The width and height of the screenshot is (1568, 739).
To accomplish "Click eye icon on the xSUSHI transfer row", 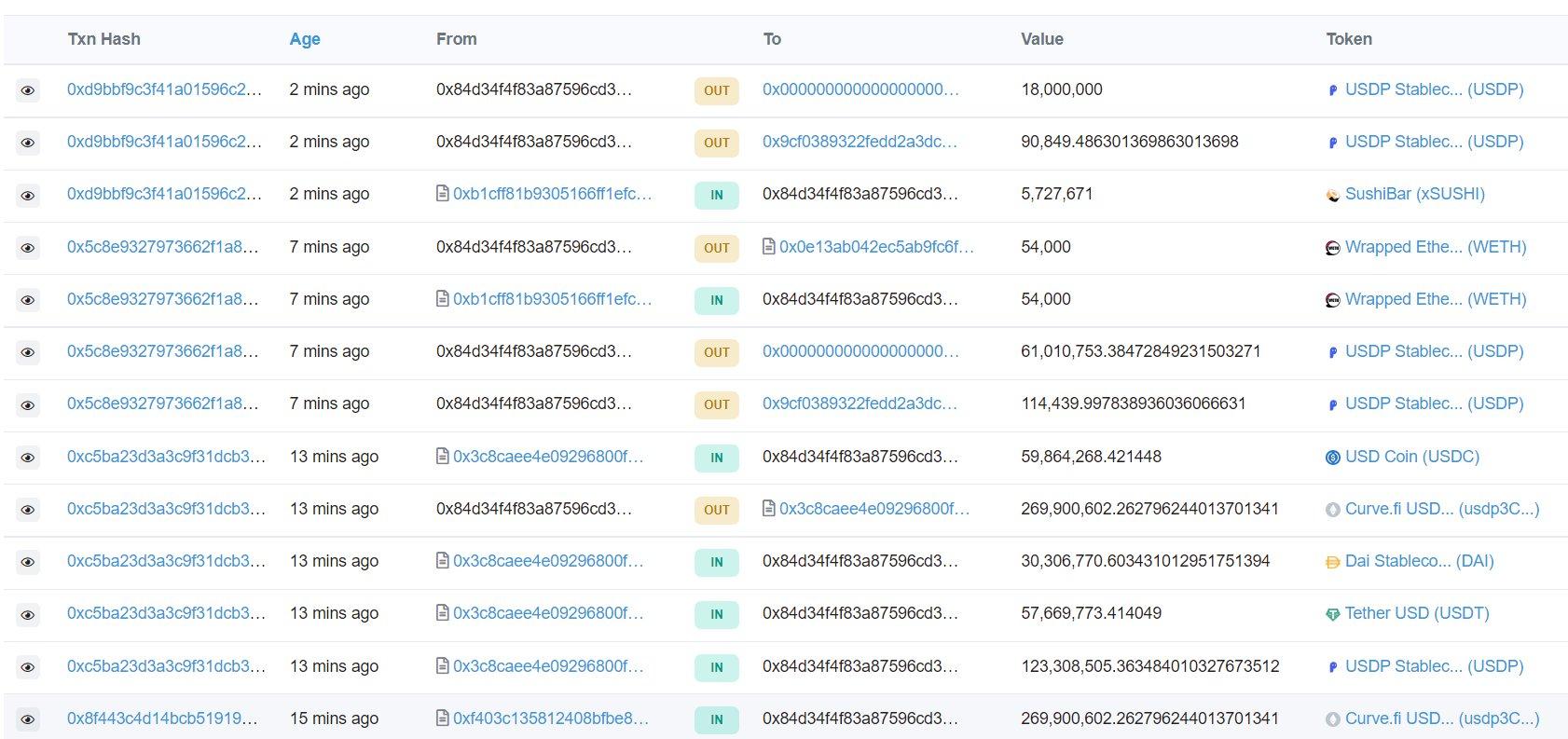I will click(28, 196).
